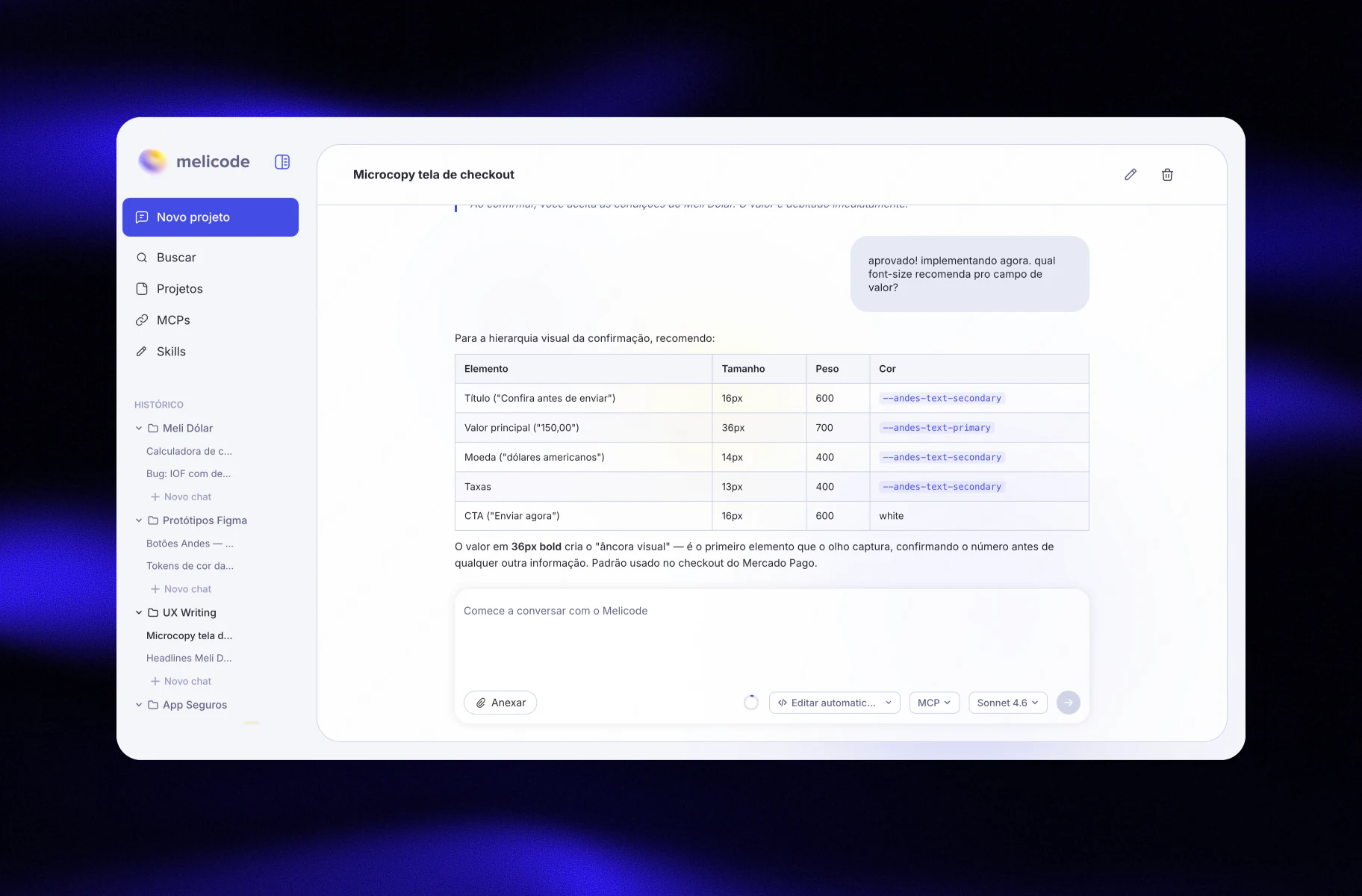
Task: Click the Valor principal table cell
Action: pyautogui.click(x=583, y=428)
